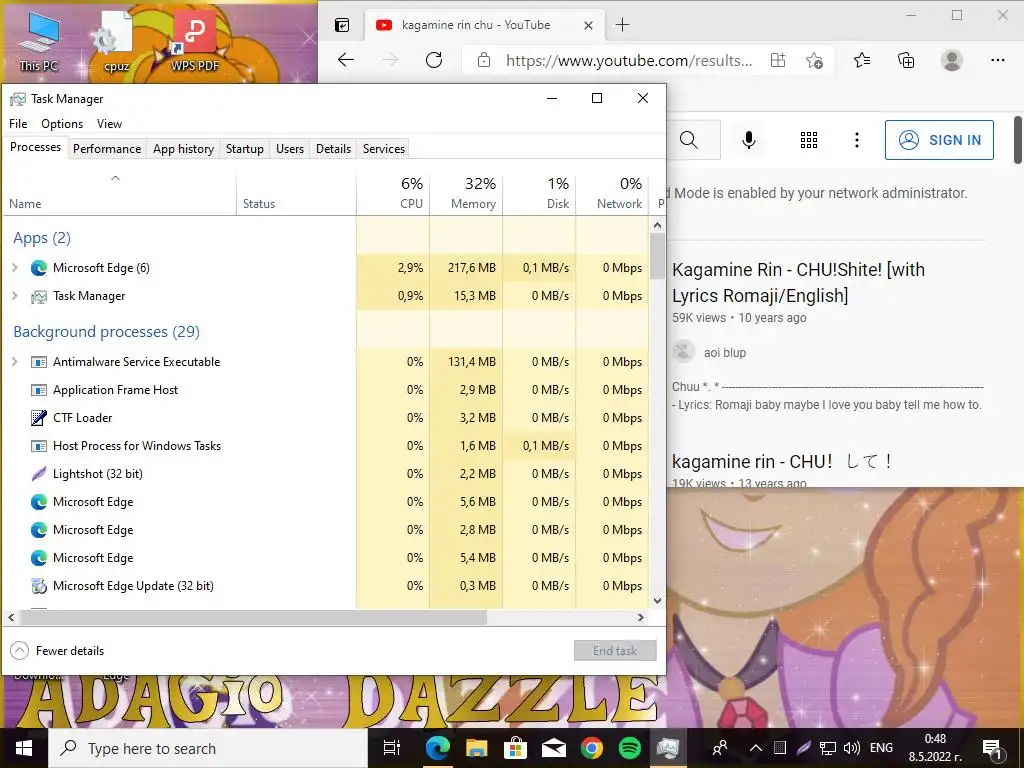Switch to the App history tab

pyautogui.click(x=184, y=149)
